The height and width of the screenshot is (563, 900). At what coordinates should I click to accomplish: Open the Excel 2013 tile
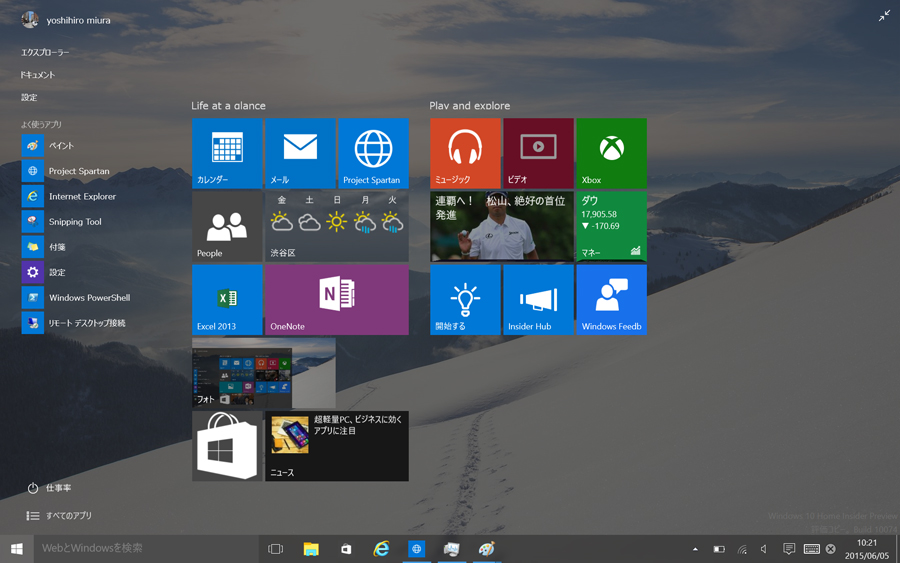pos(227,299)
